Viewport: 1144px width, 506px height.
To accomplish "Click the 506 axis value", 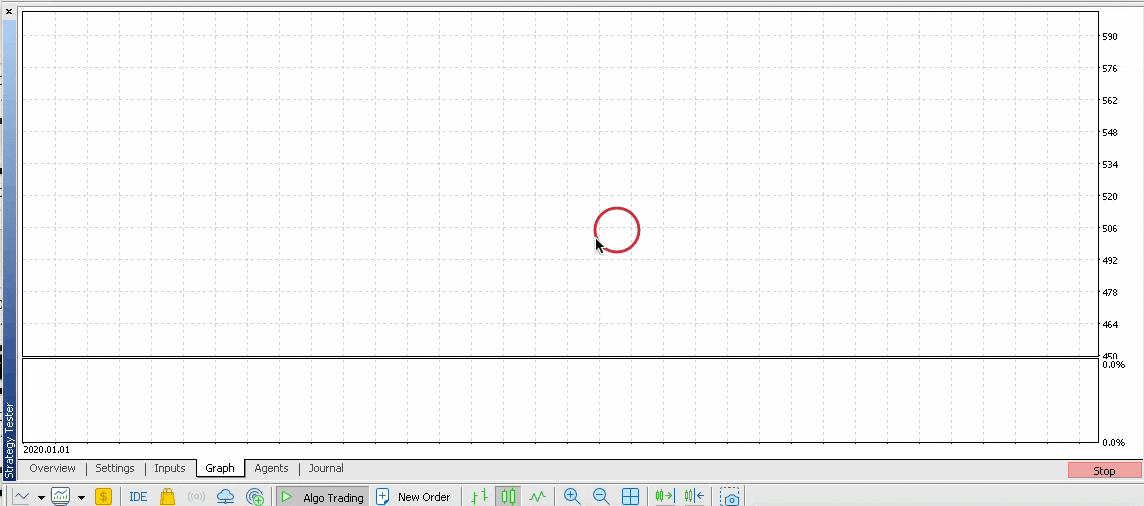I will (x=1110, y=228).
